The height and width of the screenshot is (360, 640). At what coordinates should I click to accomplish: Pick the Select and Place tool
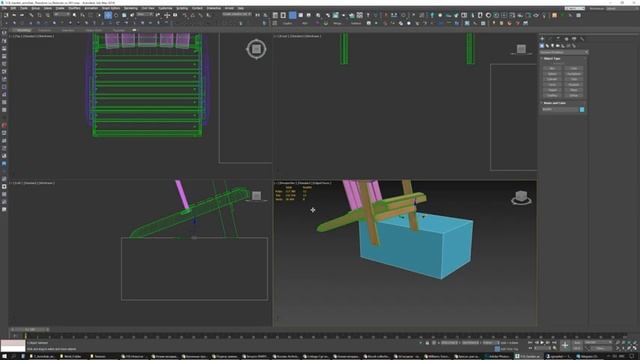coord(132,15)
